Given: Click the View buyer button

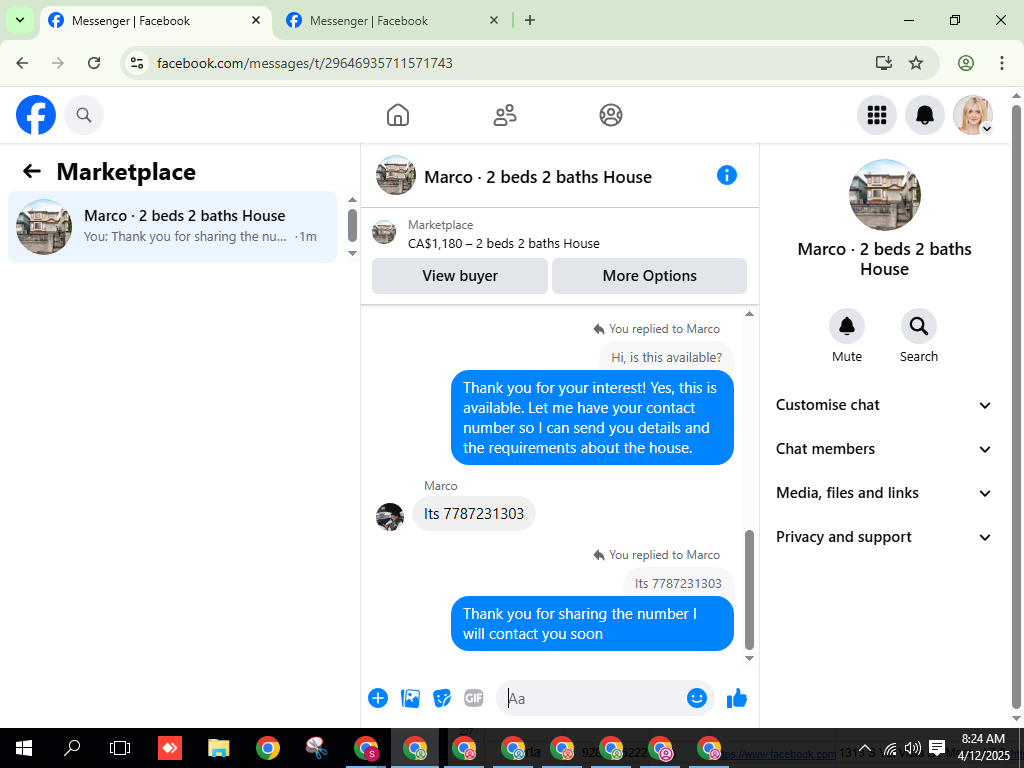Looking at the screenshot, I should [x=460, y=276].
